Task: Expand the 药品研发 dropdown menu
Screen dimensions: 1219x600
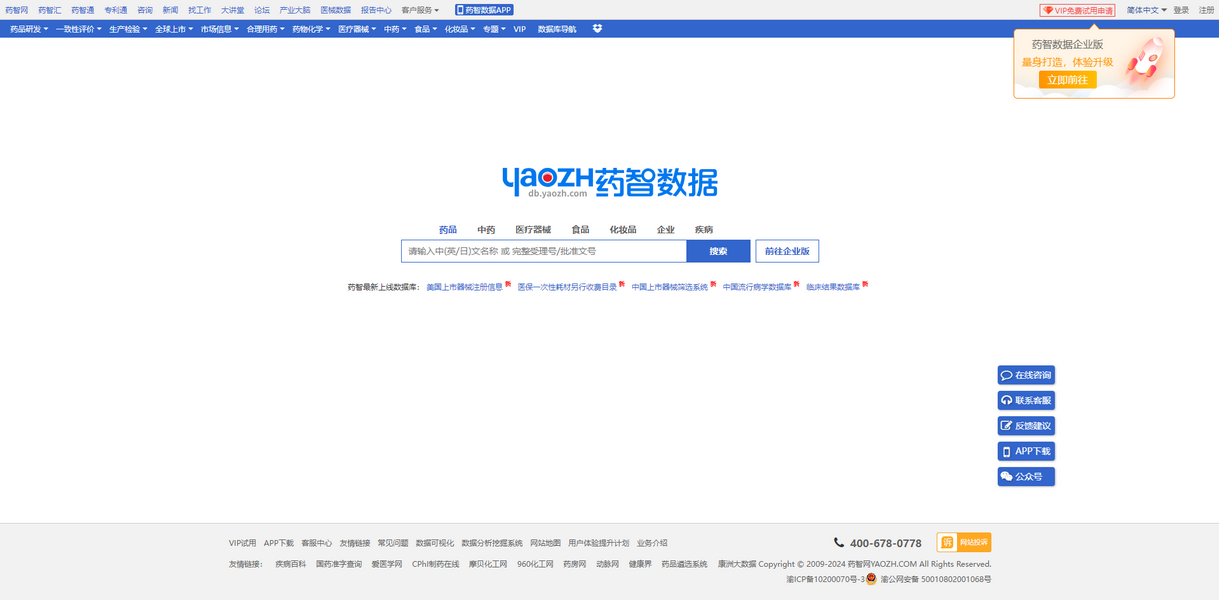Action: pos(29,29)
